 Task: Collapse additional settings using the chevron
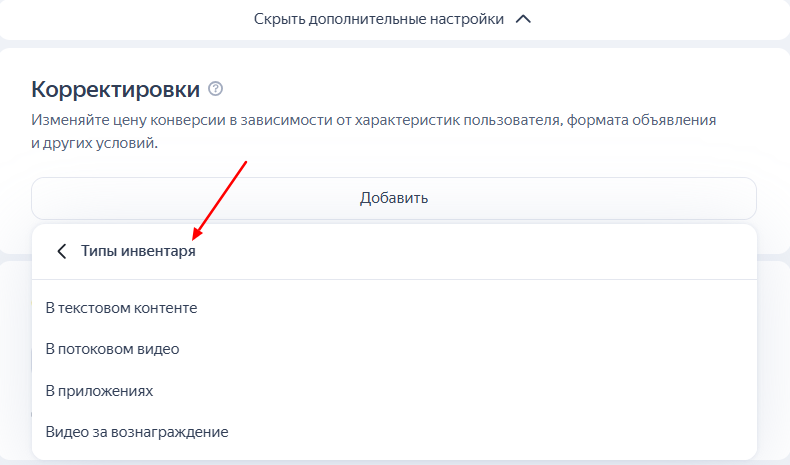pos(522,19)
